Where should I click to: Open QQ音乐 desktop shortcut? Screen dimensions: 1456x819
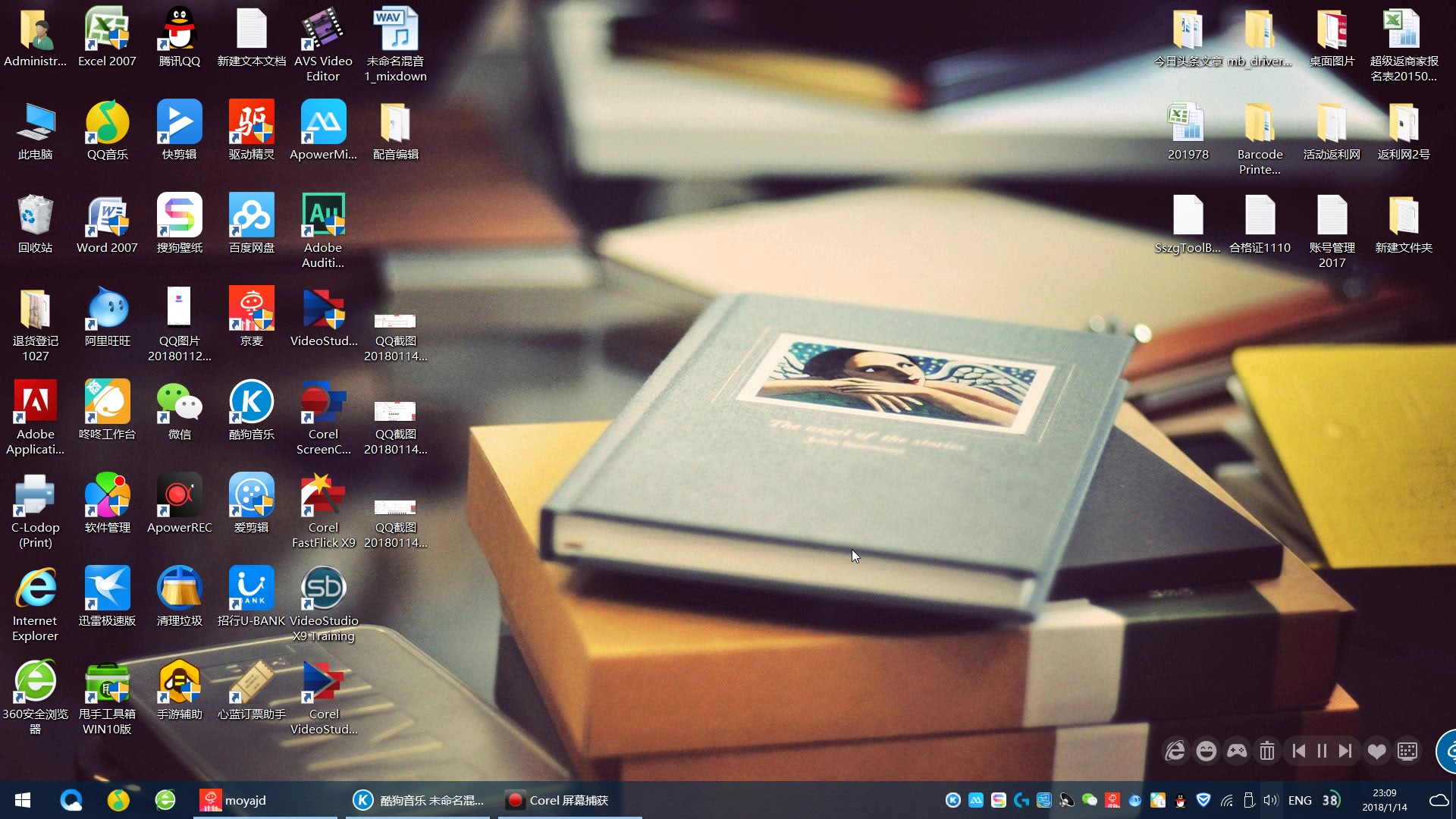107,131
